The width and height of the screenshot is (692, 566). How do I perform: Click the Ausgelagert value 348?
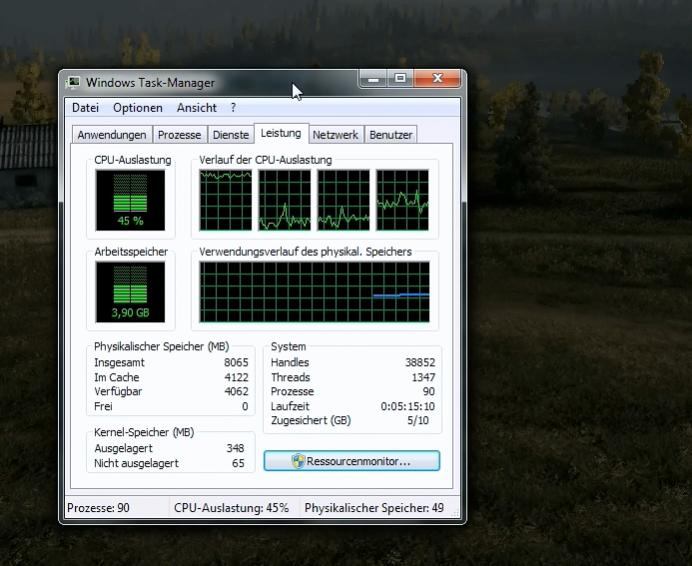235,448
